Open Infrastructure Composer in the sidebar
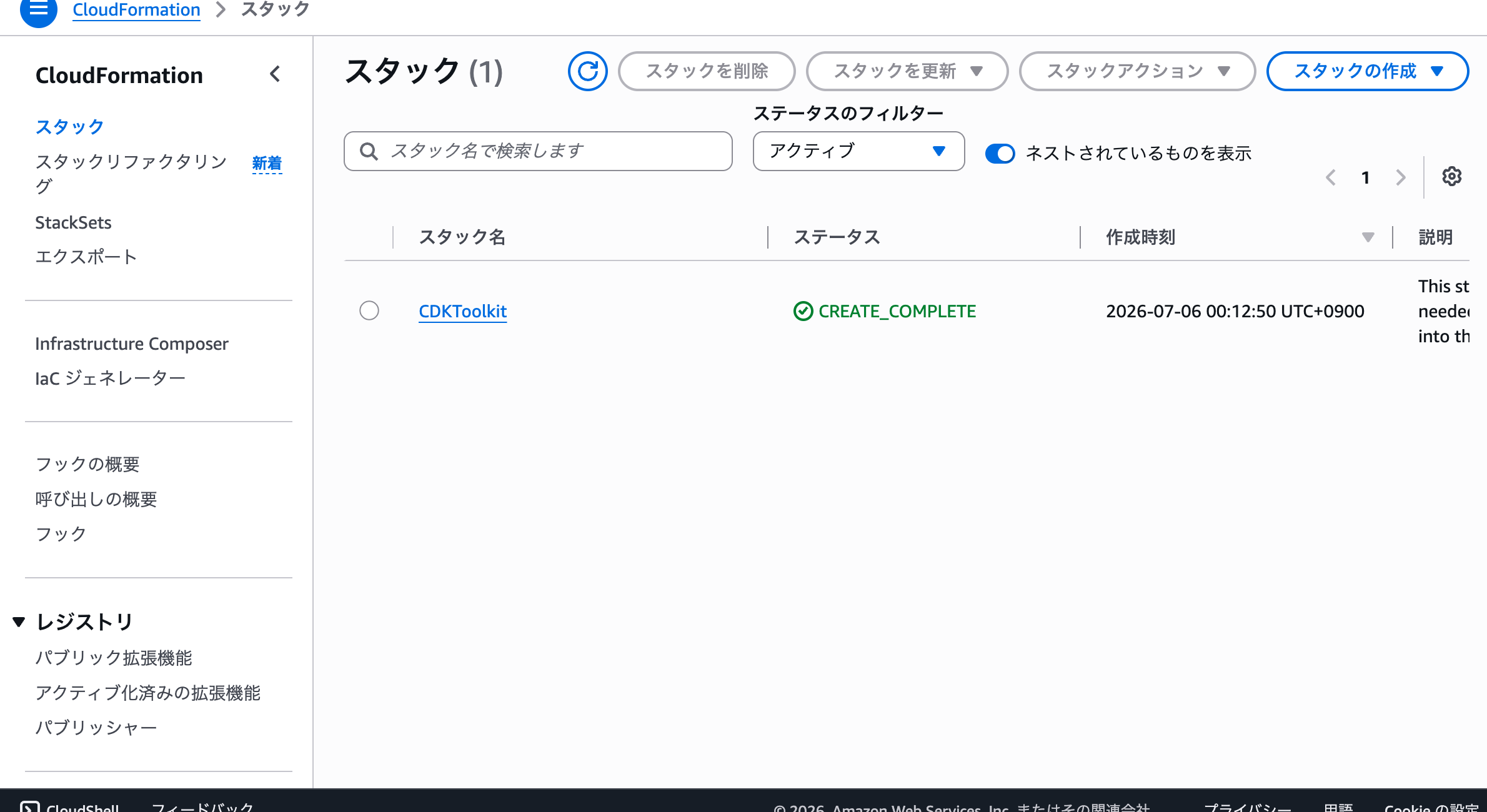1487x812 pixels. 132,344
